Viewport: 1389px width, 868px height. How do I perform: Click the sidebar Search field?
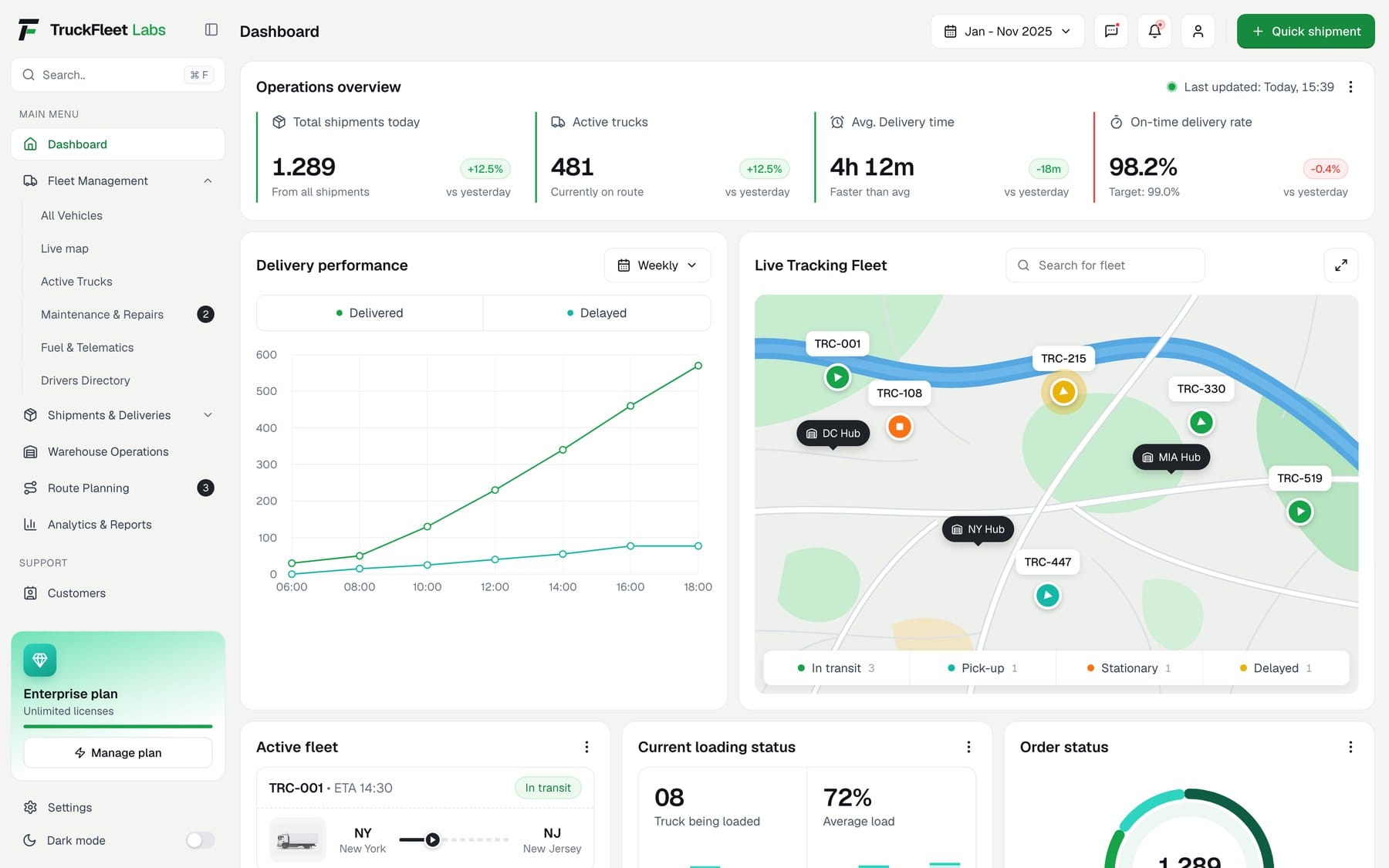118,75
